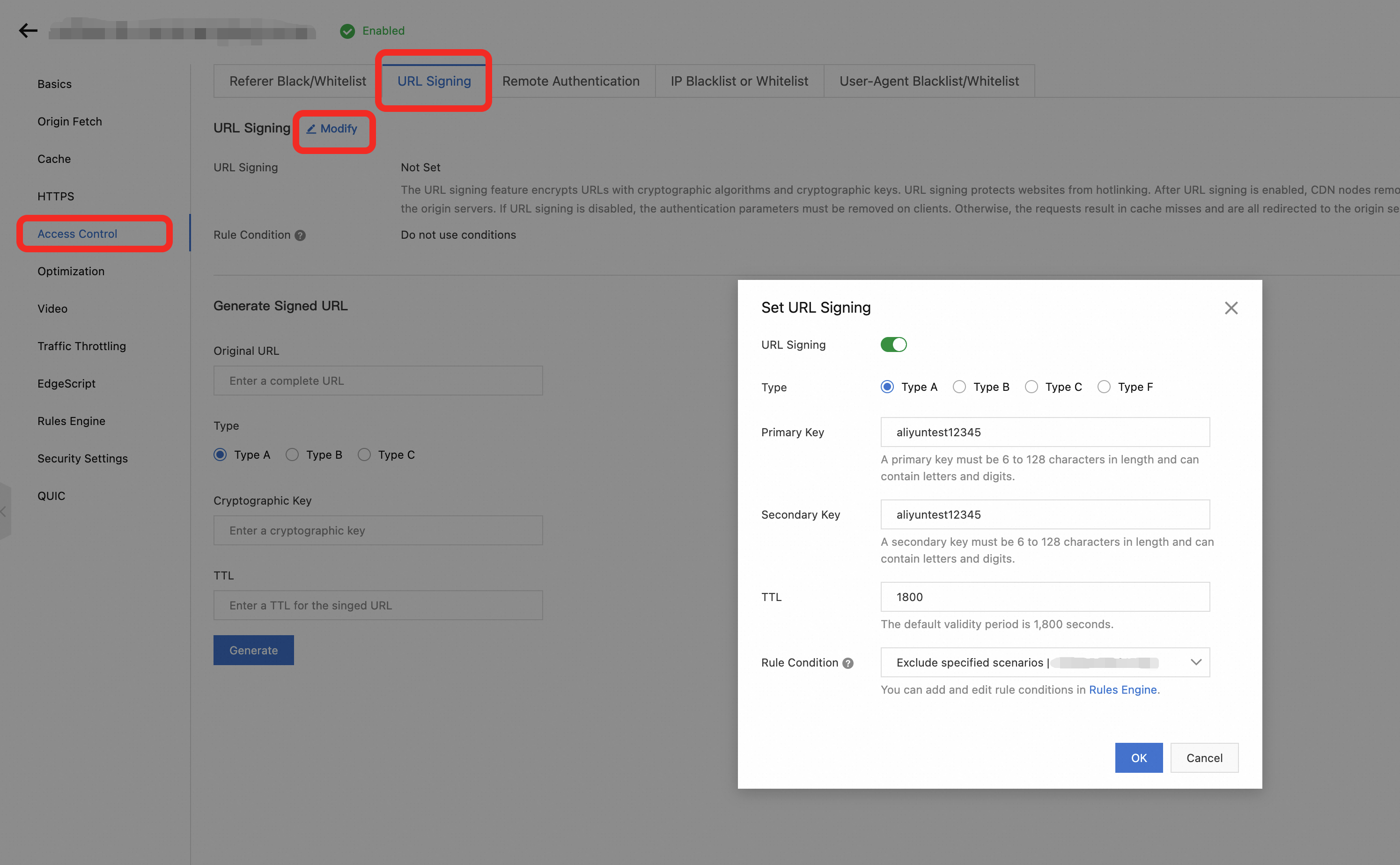This screenshot has height=865, width=1400.
Task: Click the 'Generate Signed URL' heading
Action: click(280, 306)
